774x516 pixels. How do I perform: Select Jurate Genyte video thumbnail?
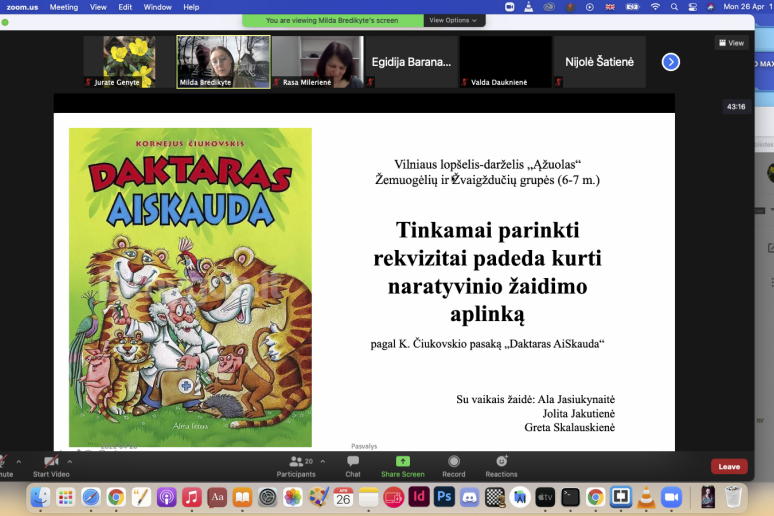pos(129,62)
